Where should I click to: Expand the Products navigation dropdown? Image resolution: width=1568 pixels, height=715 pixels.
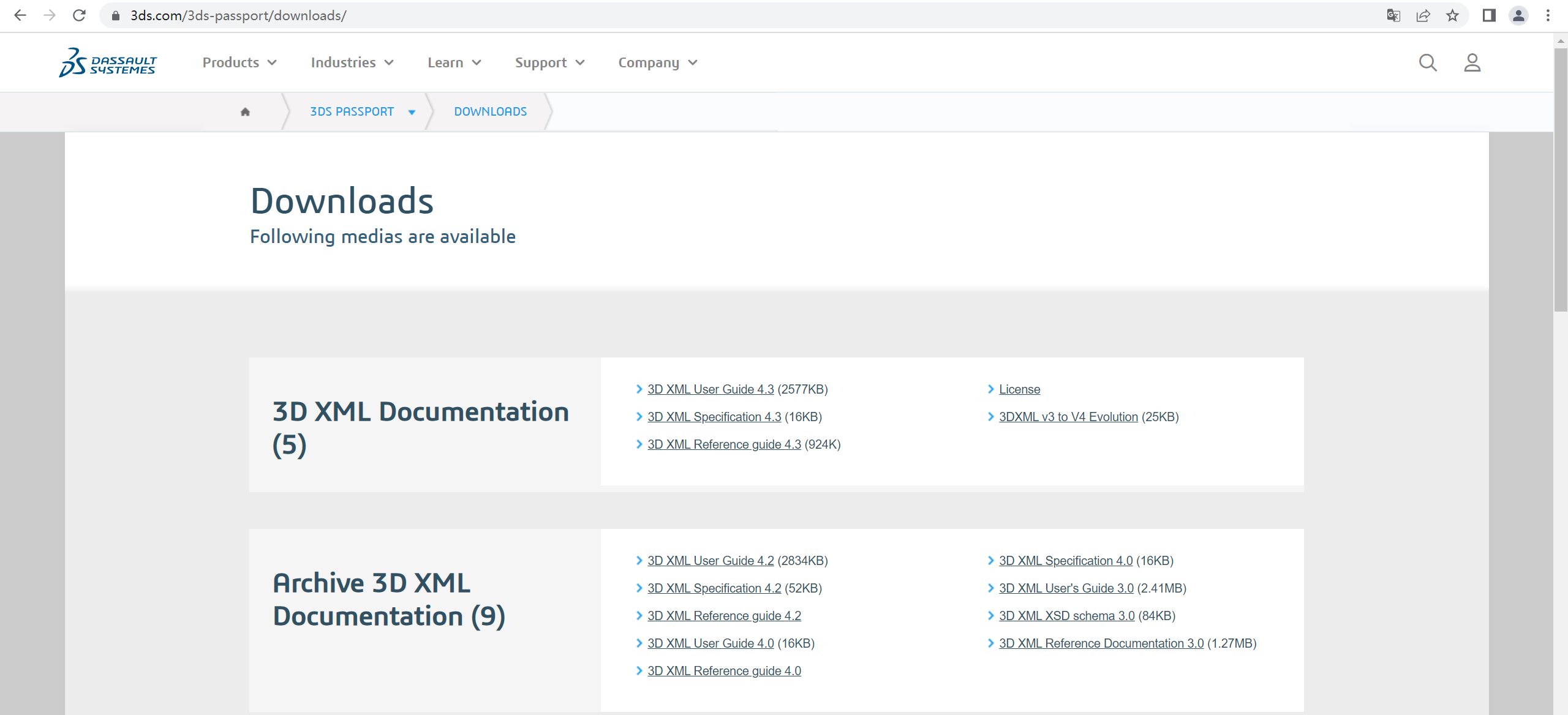(239, 62)
